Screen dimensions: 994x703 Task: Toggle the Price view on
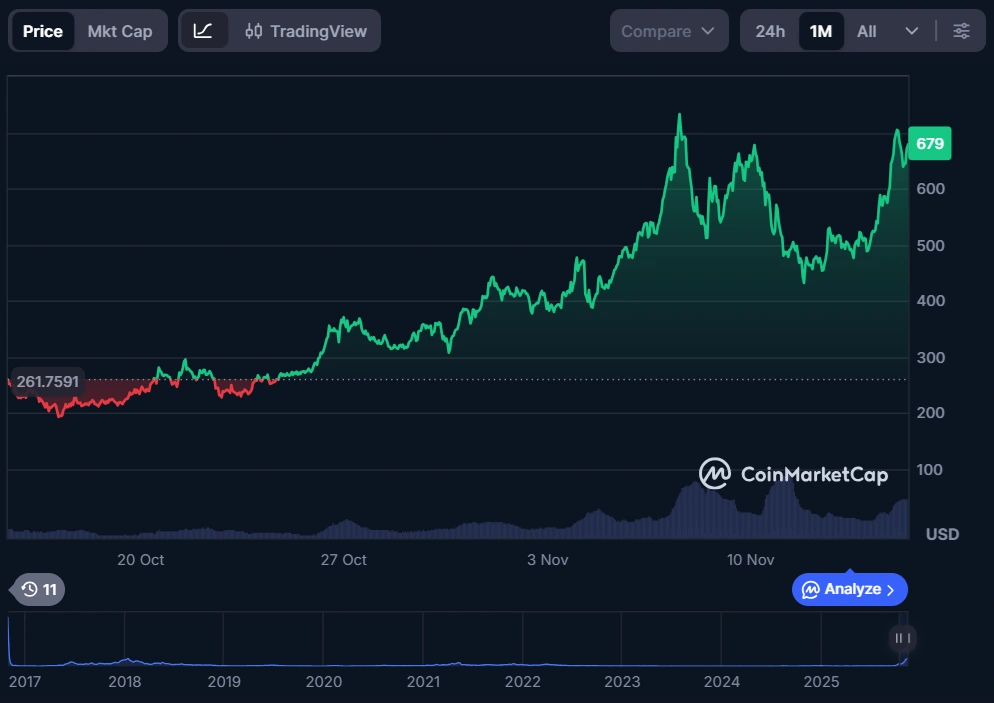(x=42, y=30)
